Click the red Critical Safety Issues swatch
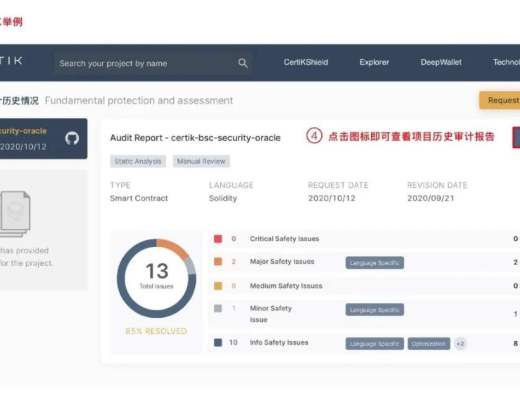The width and height of the screenshot is (520, 400). [218, 239]
